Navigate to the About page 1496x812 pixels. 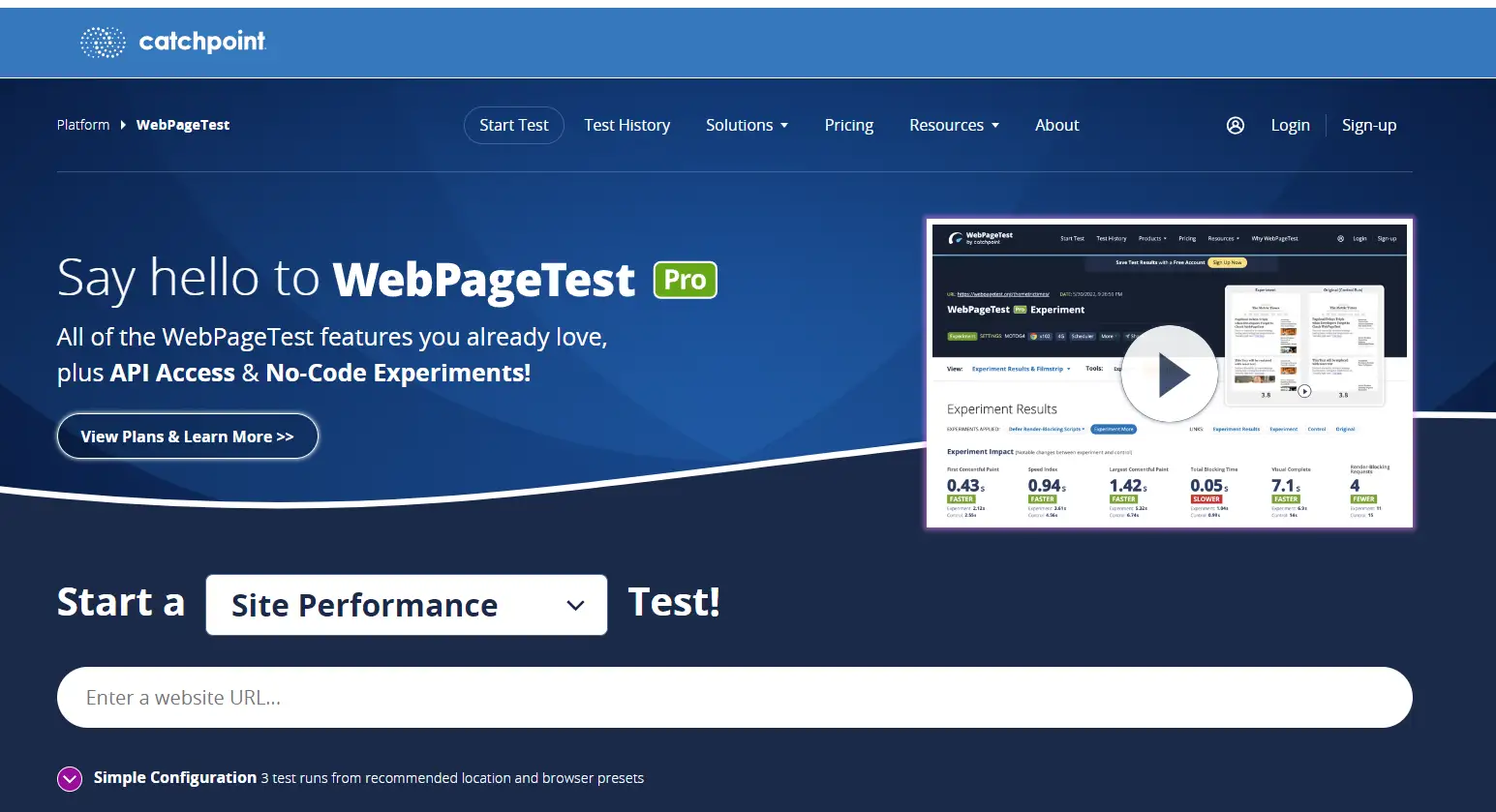pos(1056,125)
